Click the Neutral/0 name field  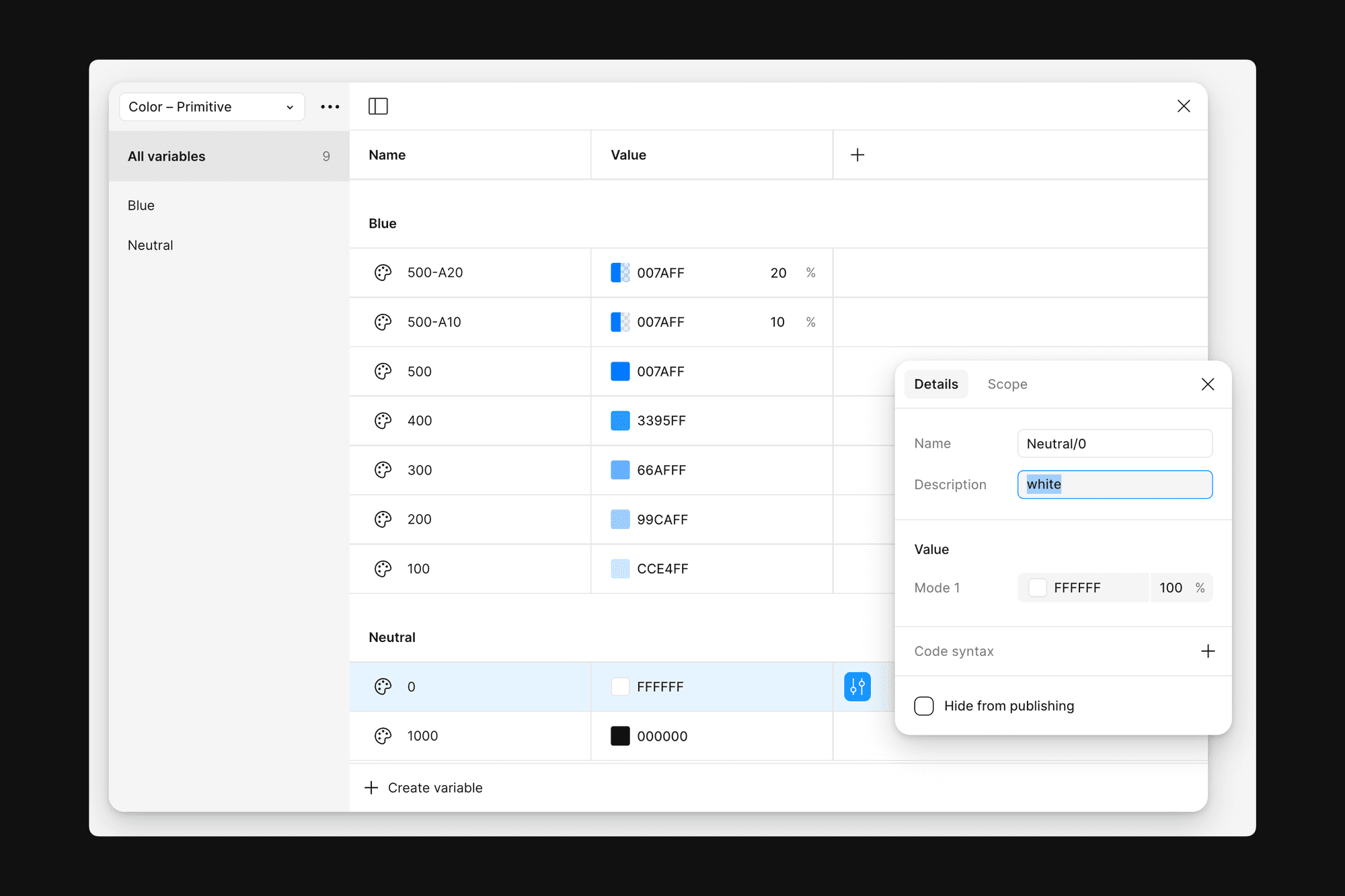1114,444
